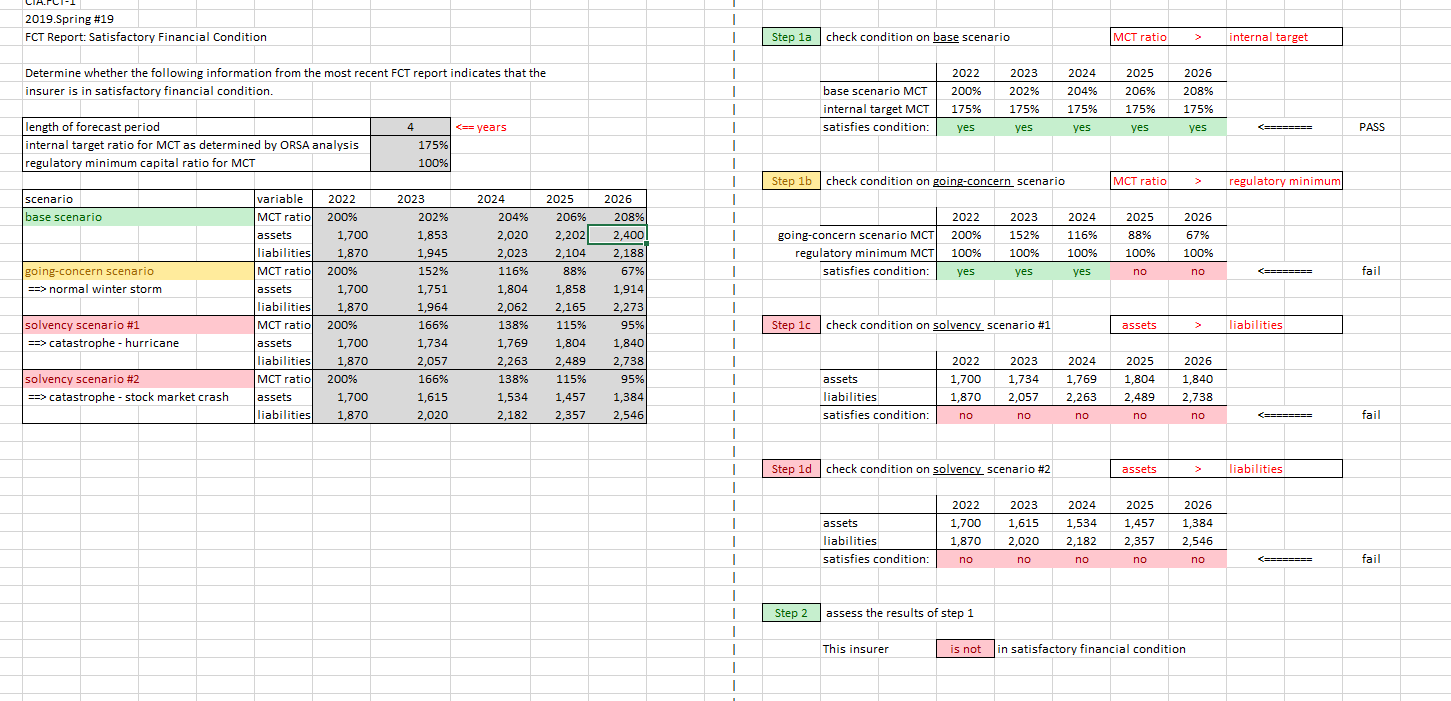
Task: Select the highlighted 2,400 base assets cell
Action: click(617, 235)
